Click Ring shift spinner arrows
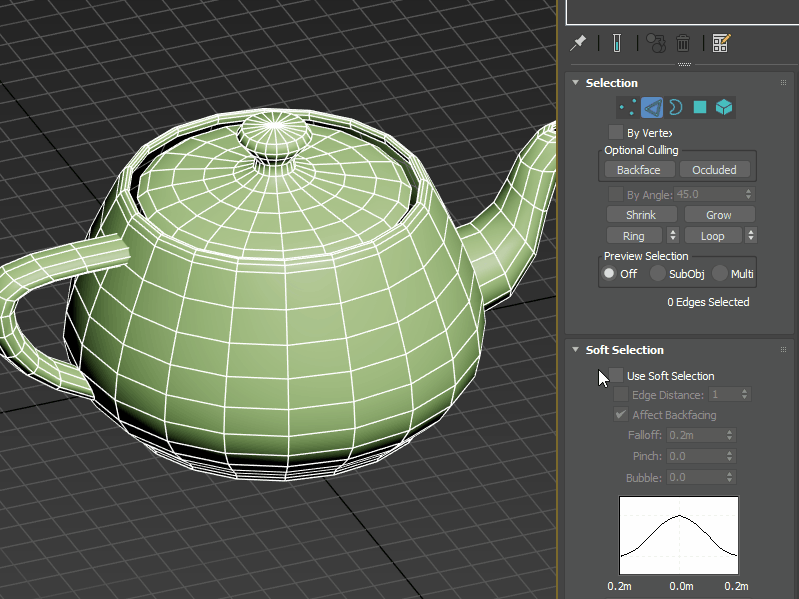 coord(673,235)
